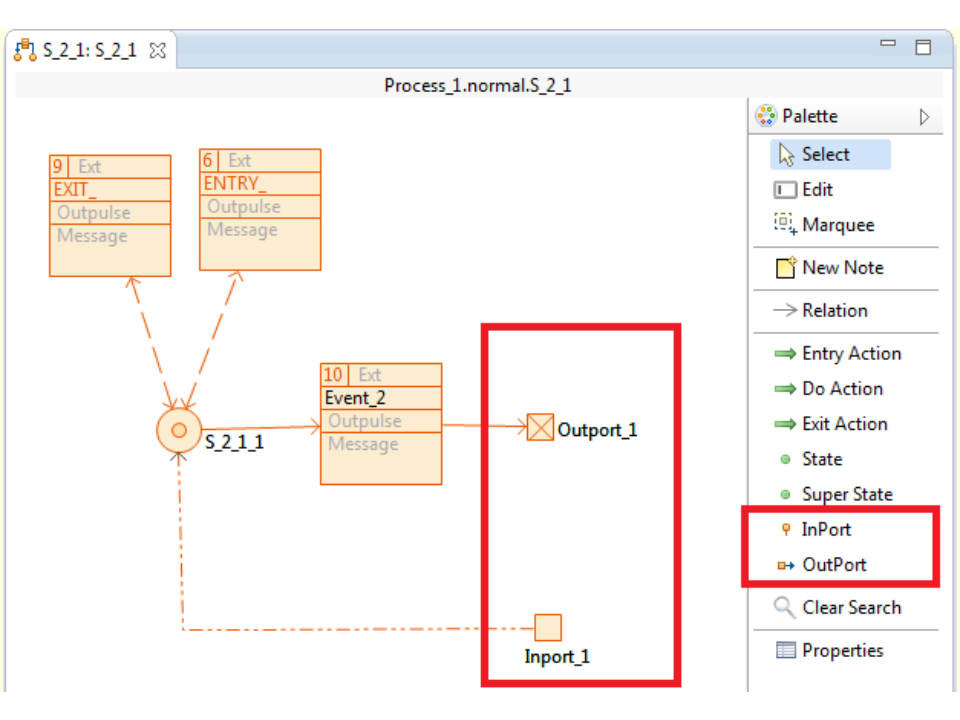
Task: Pick the Exit Action tool
Action: point(844,424)
